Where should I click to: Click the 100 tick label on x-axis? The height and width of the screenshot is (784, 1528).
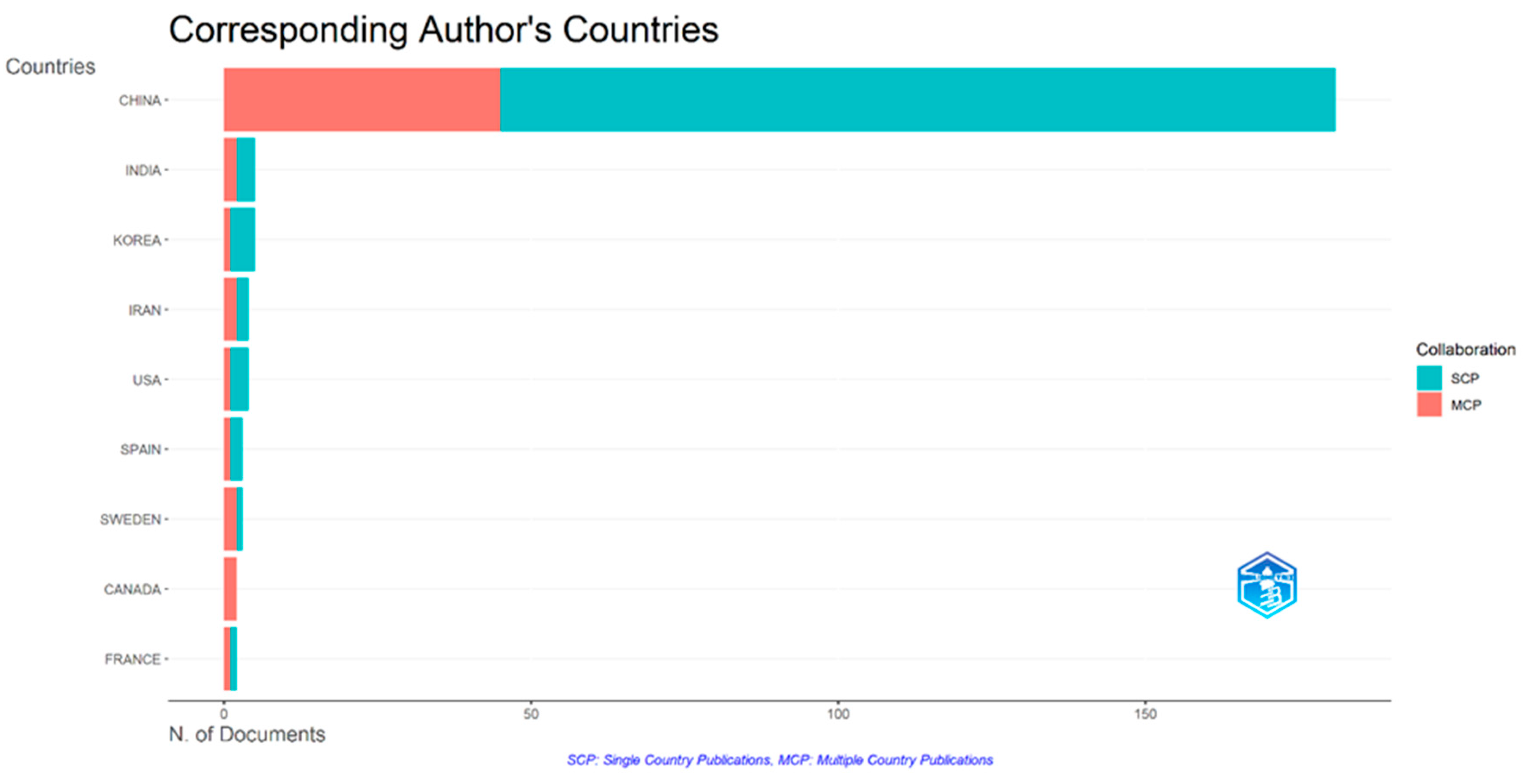[x=838, y=714]
